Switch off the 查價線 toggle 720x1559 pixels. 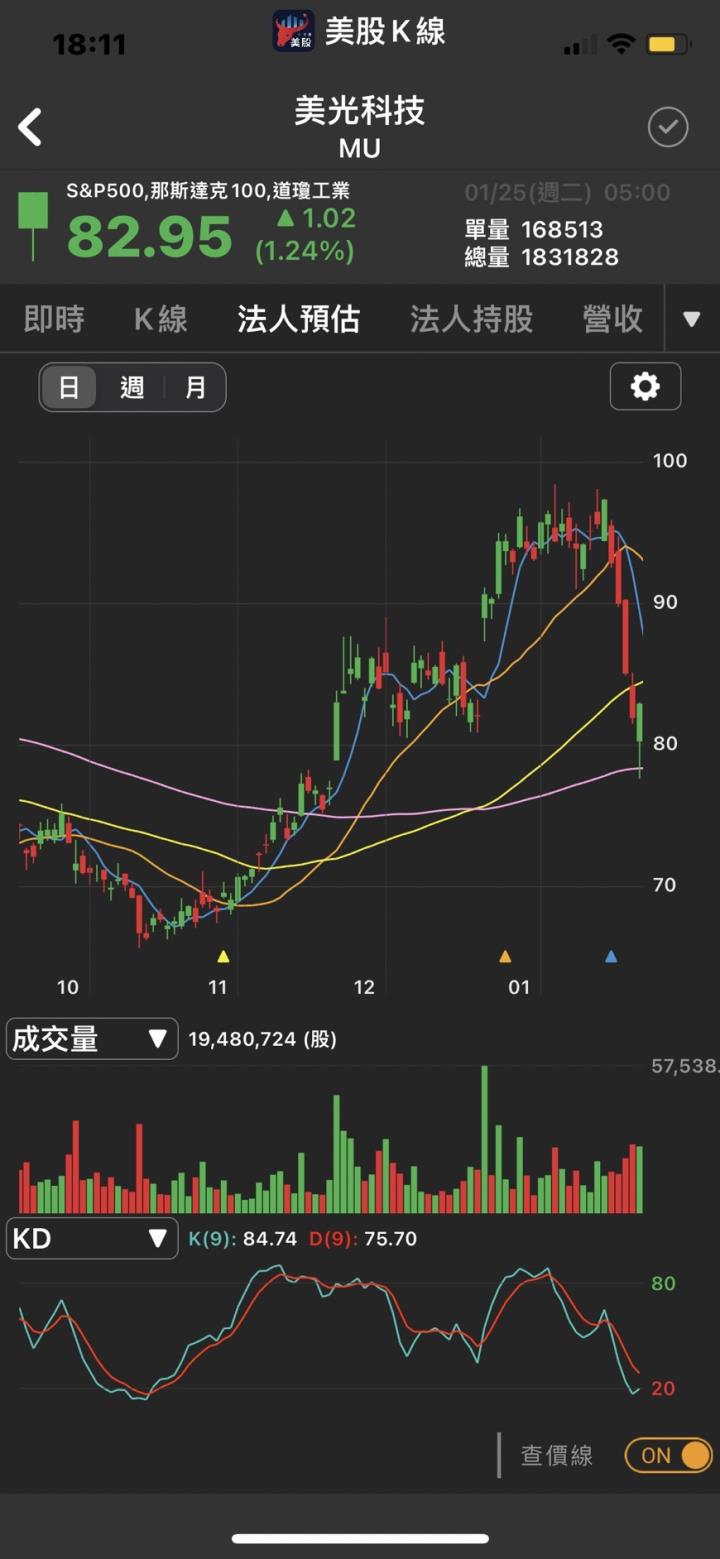pyautogui.click(x=668, y=1455)
